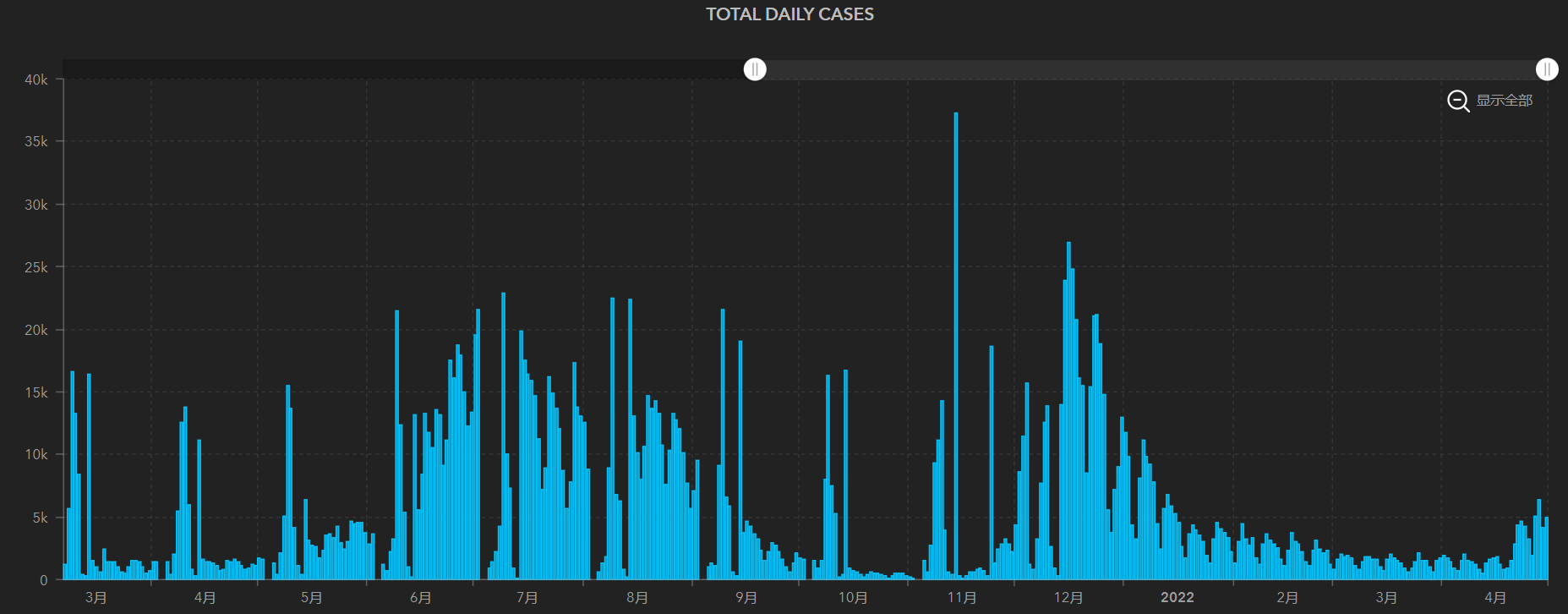The height and width of the screenshot is (614, 1568).
Task: Click the tallest bar near 37k in November
Action: click(x=956, y=346)
